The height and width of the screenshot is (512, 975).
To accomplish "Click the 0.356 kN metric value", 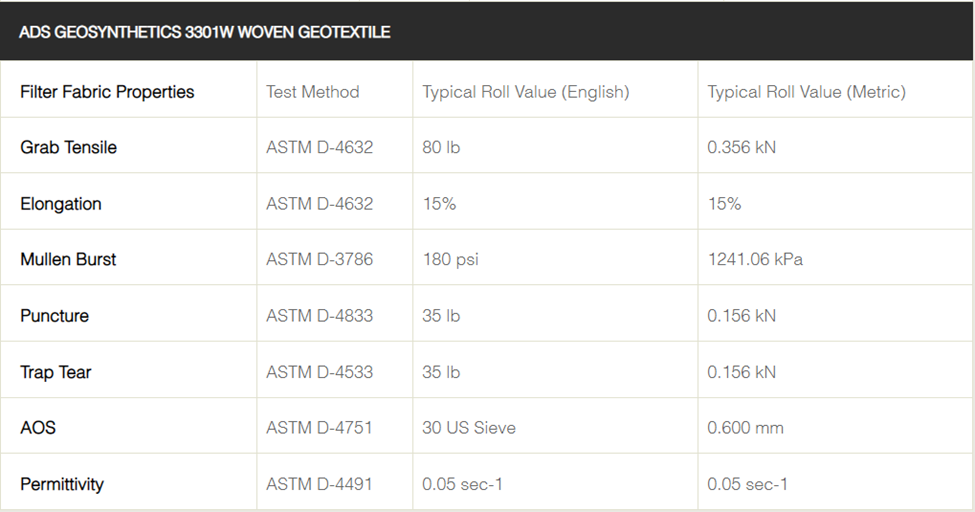I will (741, 147).
